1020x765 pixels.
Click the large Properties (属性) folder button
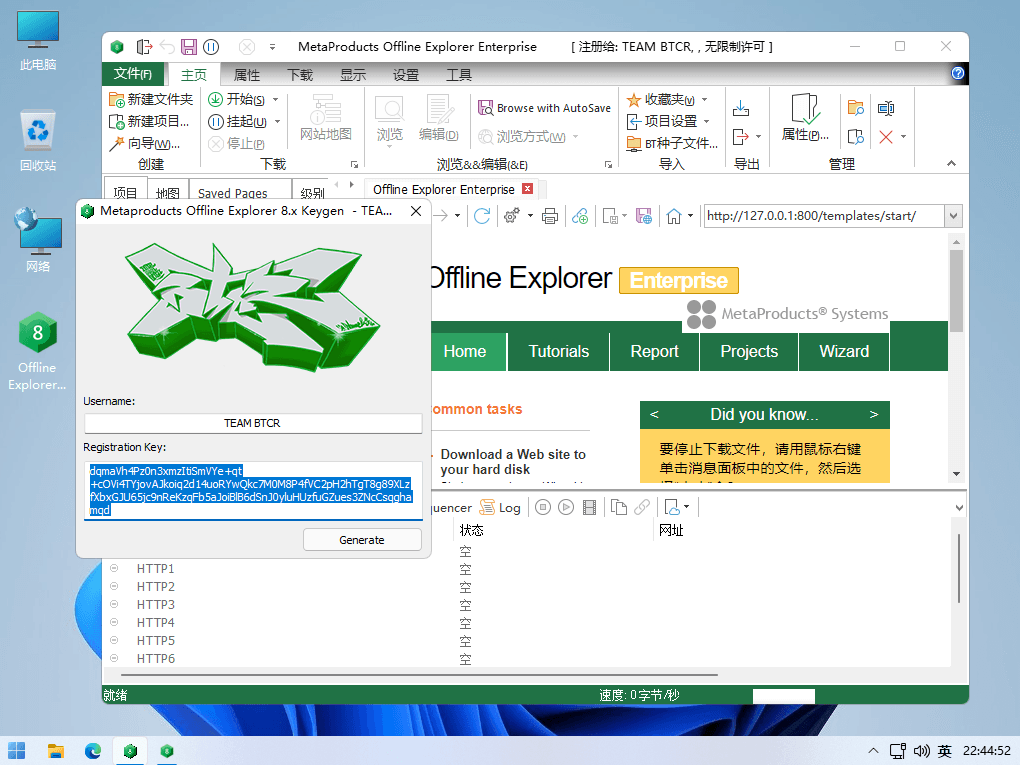pos(805,117)
